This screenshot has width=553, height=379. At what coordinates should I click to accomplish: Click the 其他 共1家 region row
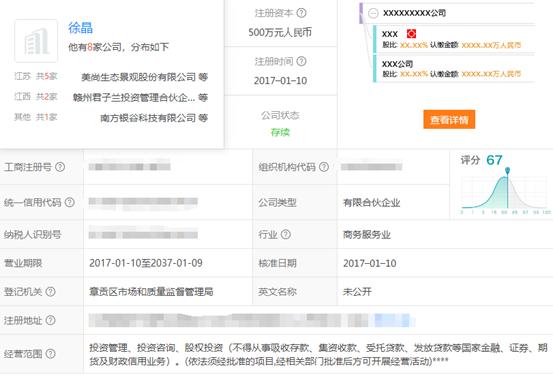point(111,117)
